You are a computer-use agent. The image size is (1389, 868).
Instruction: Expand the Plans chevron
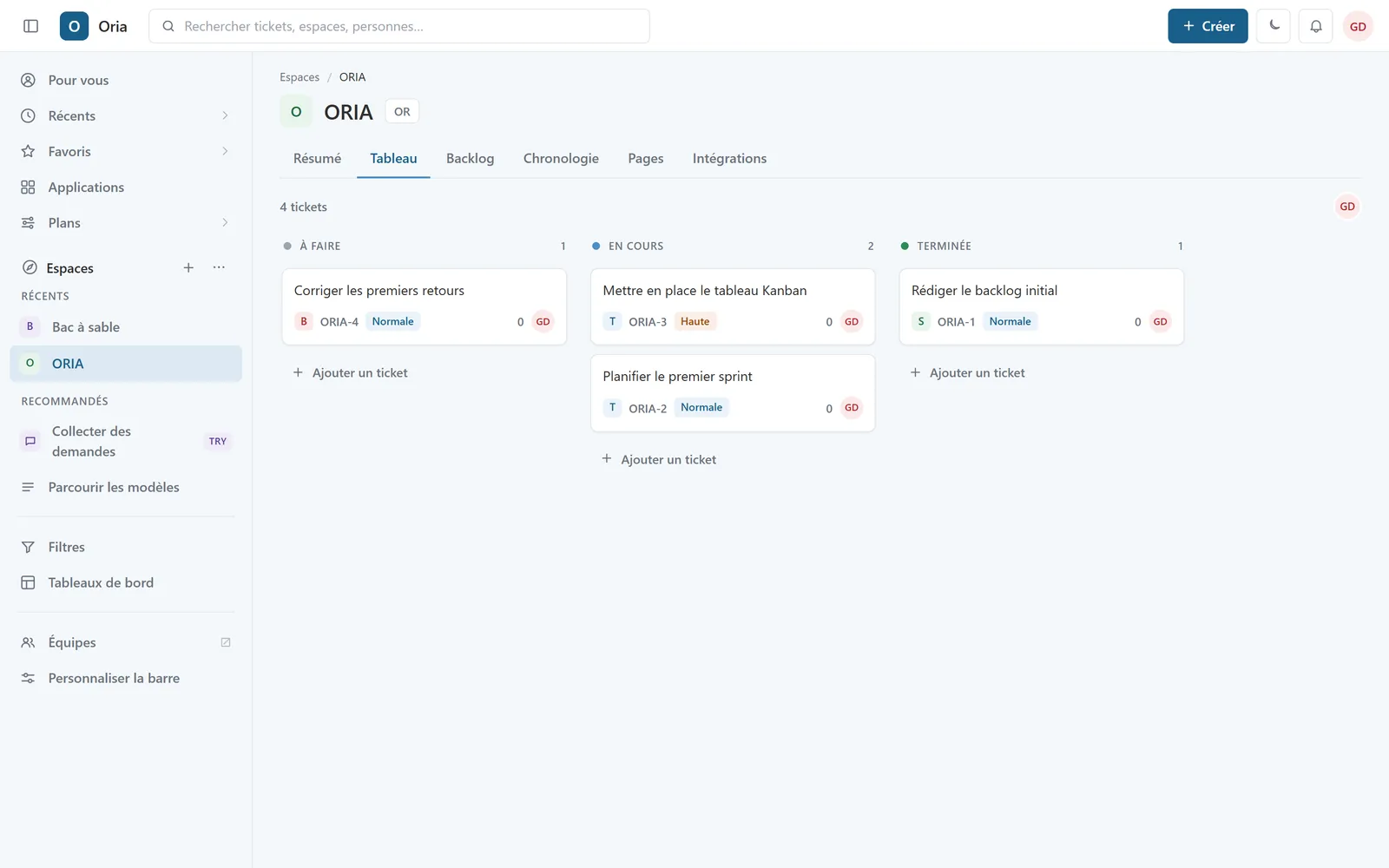pos(225,222)
